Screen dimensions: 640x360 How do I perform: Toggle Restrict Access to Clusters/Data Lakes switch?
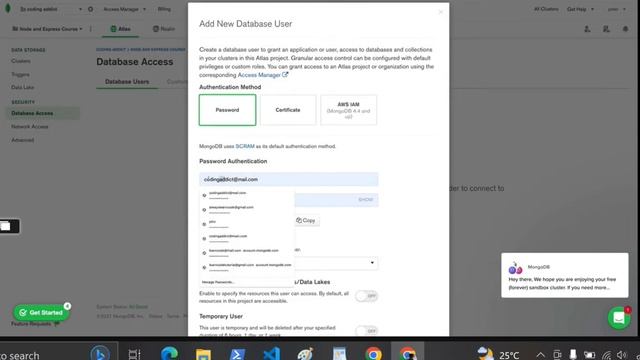click(366, 296)
